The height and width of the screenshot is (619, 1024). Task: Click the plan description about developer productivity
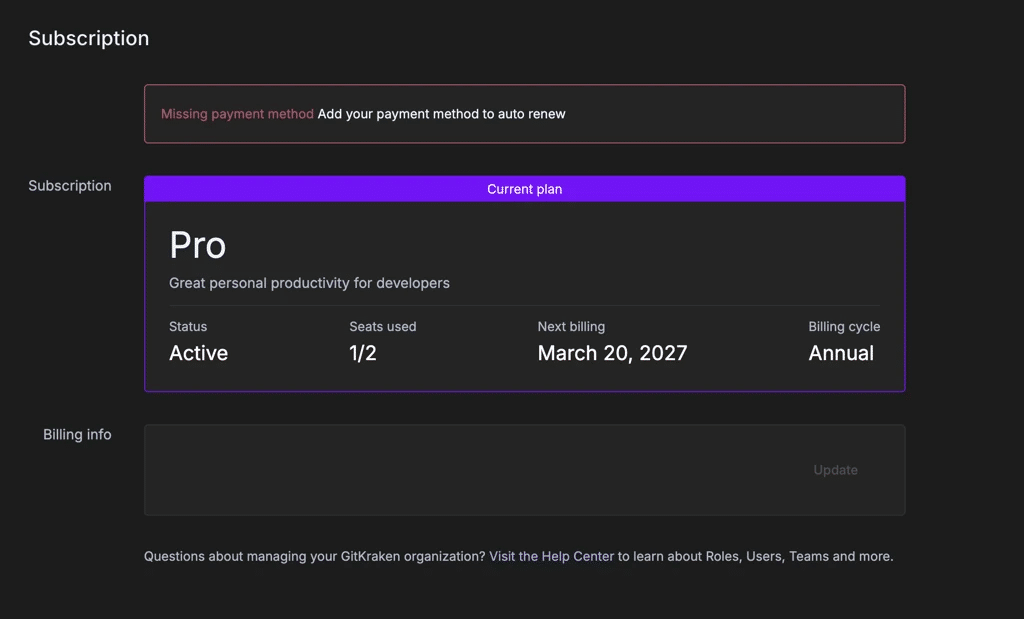(x=309, y=283)
